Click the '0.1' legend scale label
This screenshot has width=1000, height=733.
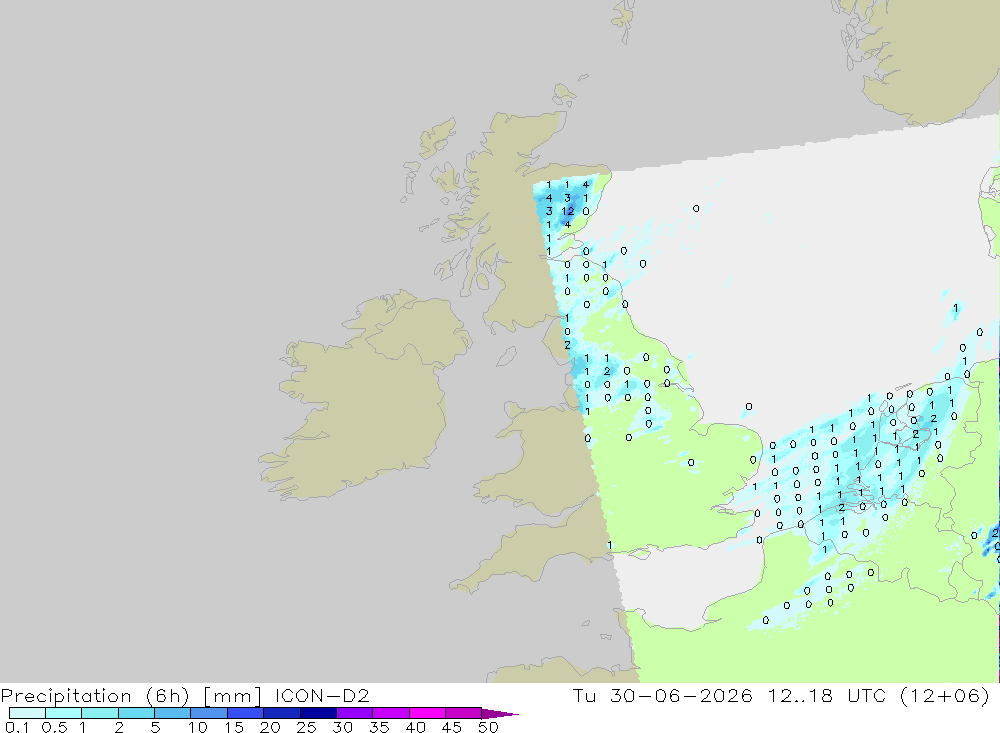pos(17,727)
